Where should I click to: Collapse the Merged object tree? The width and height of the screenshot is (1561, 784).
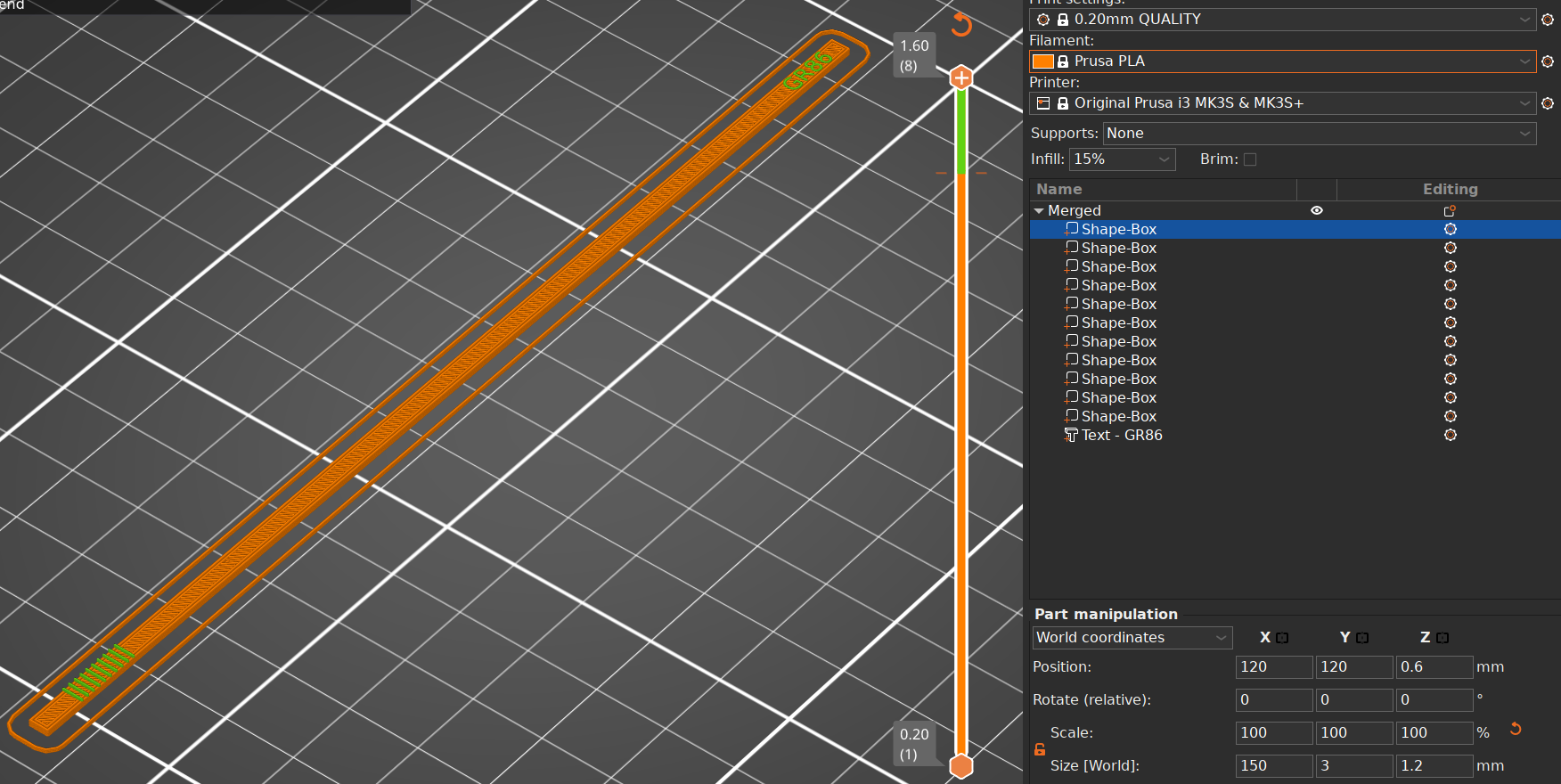point(1039,211)
